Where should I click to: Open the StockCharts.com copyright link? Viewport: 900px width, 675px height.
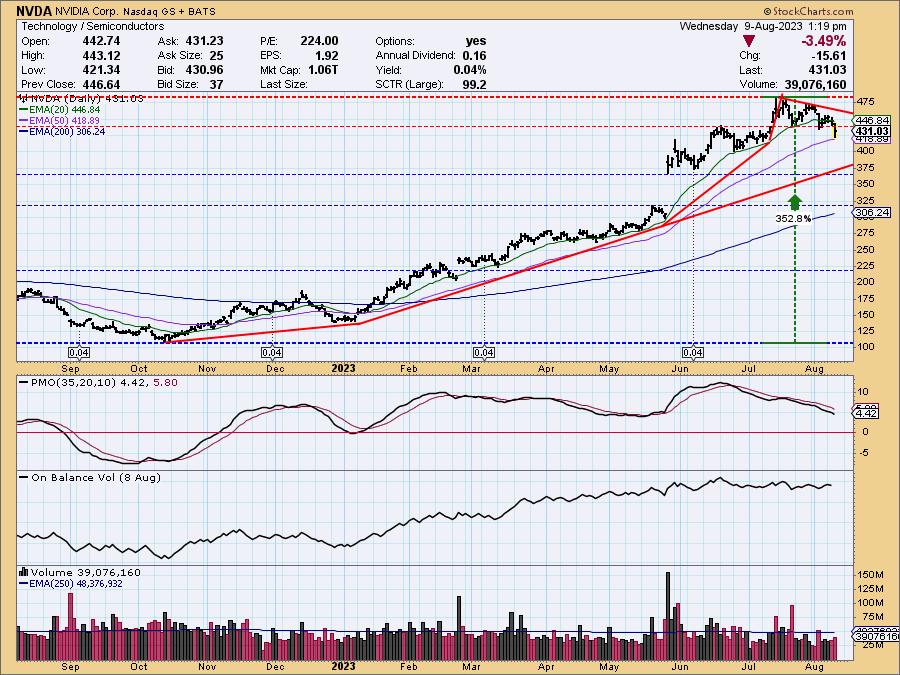point(808,11)
